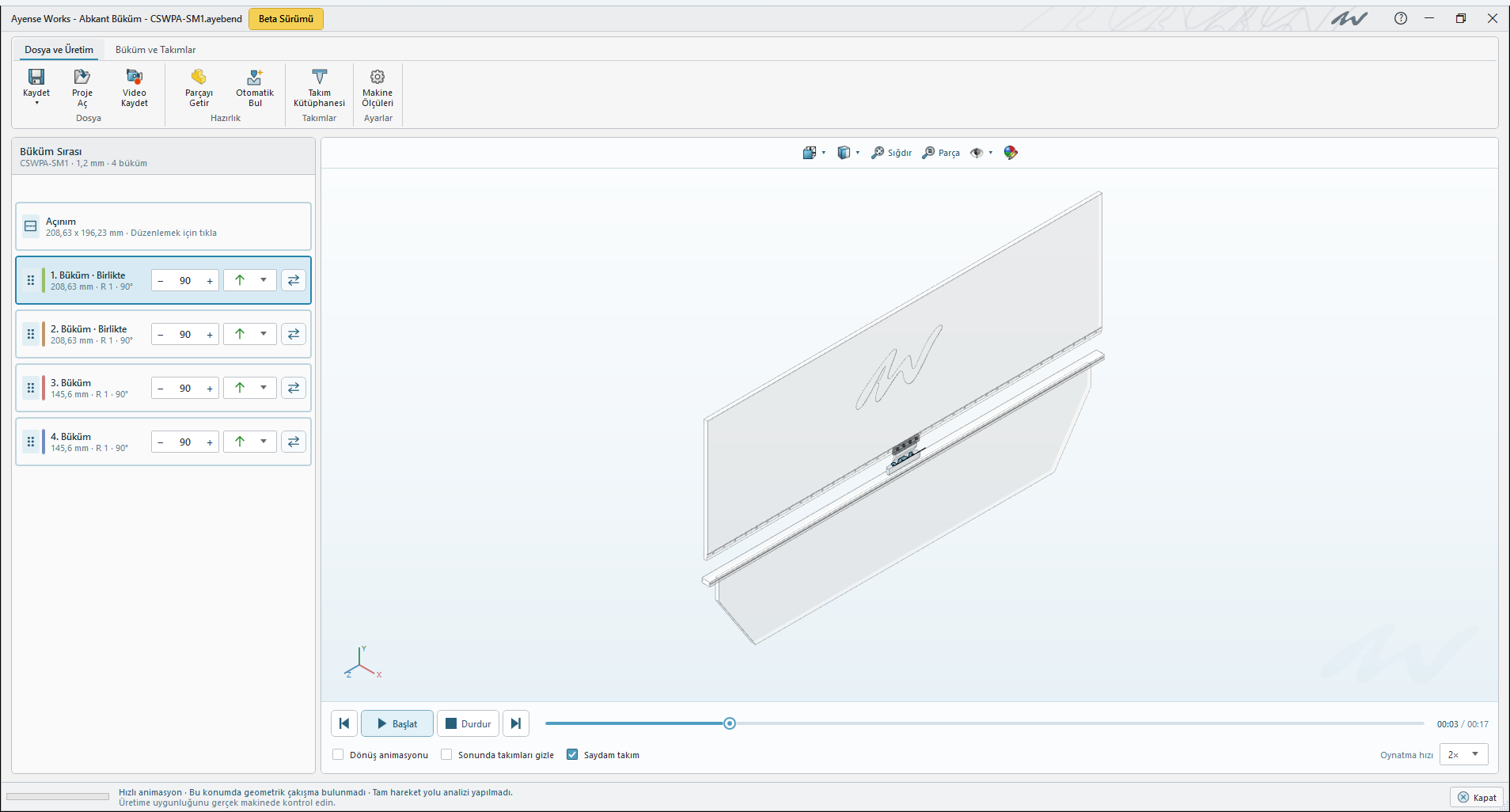Viewport: 1510px width, 812px height.
Task: Open the Açınım flat pattern row
Action: 163,226
